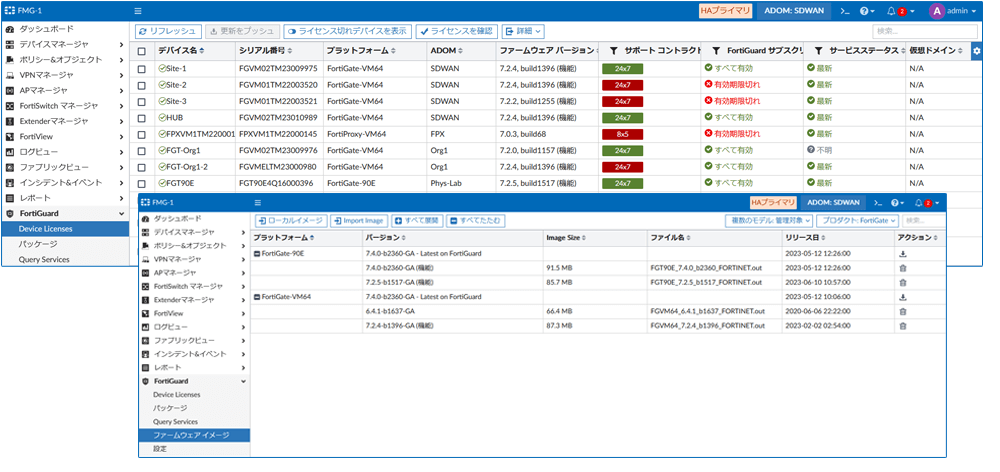Image resolution: width=1000 pixels, height=472 pixels.
Task: Select ファームウェア イメージ in front sidebar
Action: [194, 435]
